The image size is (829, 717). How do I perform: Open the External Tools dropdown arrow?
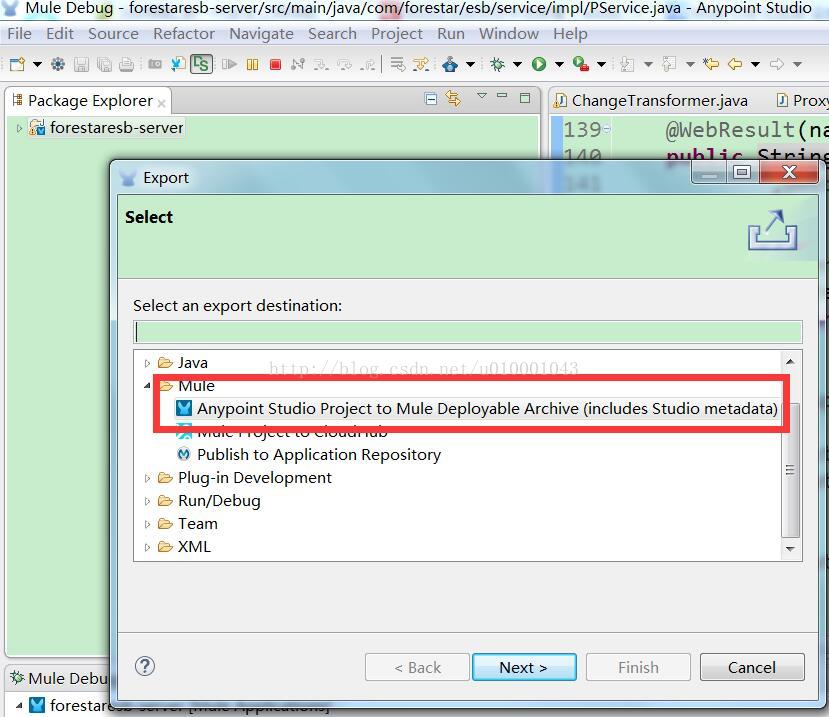pyautogui.click(x=601, y=65)
